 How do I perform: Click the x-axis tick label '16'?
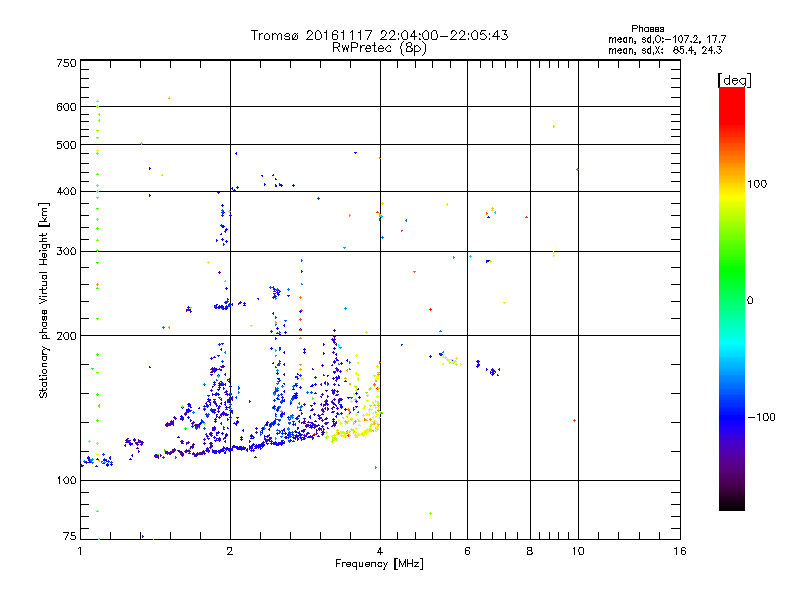[x=680, y=551]
